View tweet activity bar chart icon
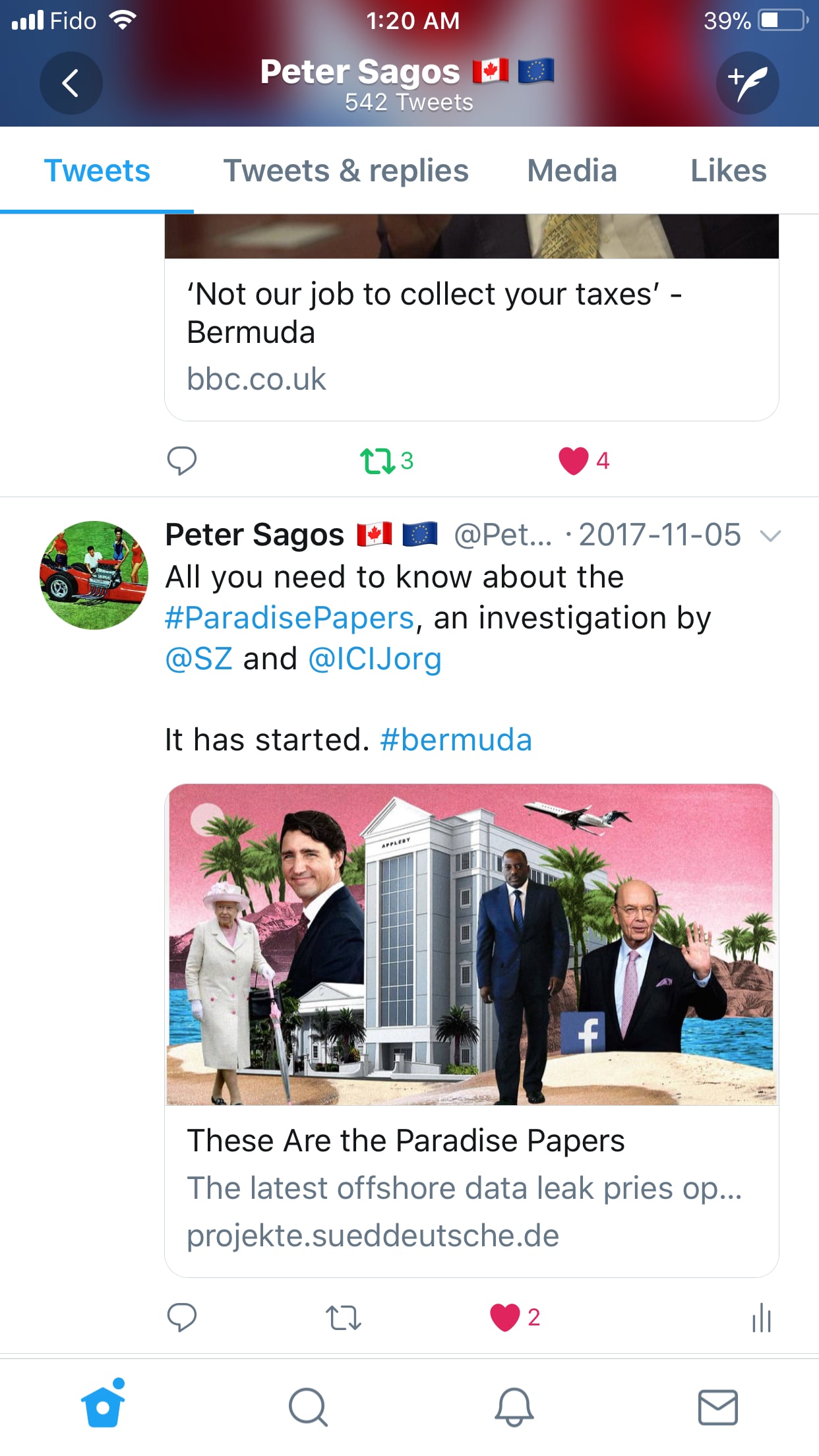The height and width of the screenshot is (1456, 819). pos(762,1318)
